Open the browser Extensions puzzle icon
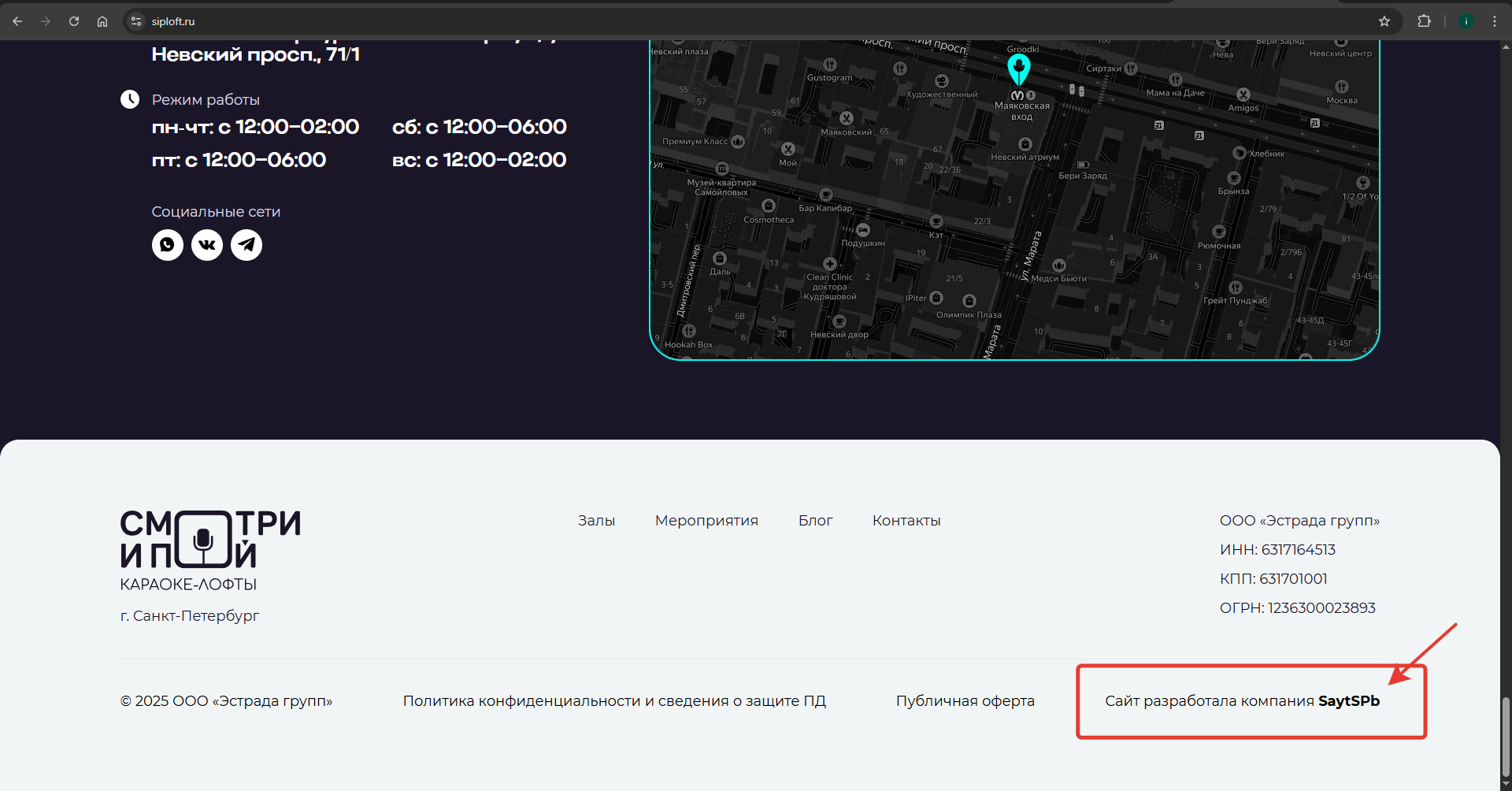 1424,21
